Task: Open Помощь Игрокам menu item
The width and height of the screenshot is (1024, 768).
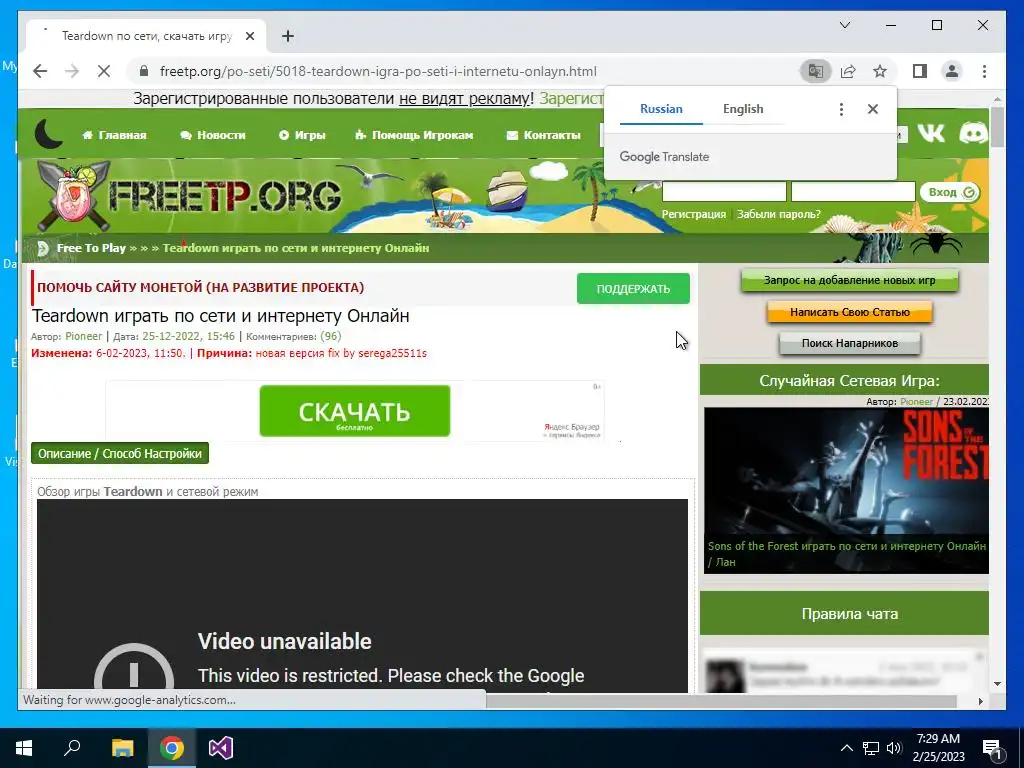Action: click(414, 135)
